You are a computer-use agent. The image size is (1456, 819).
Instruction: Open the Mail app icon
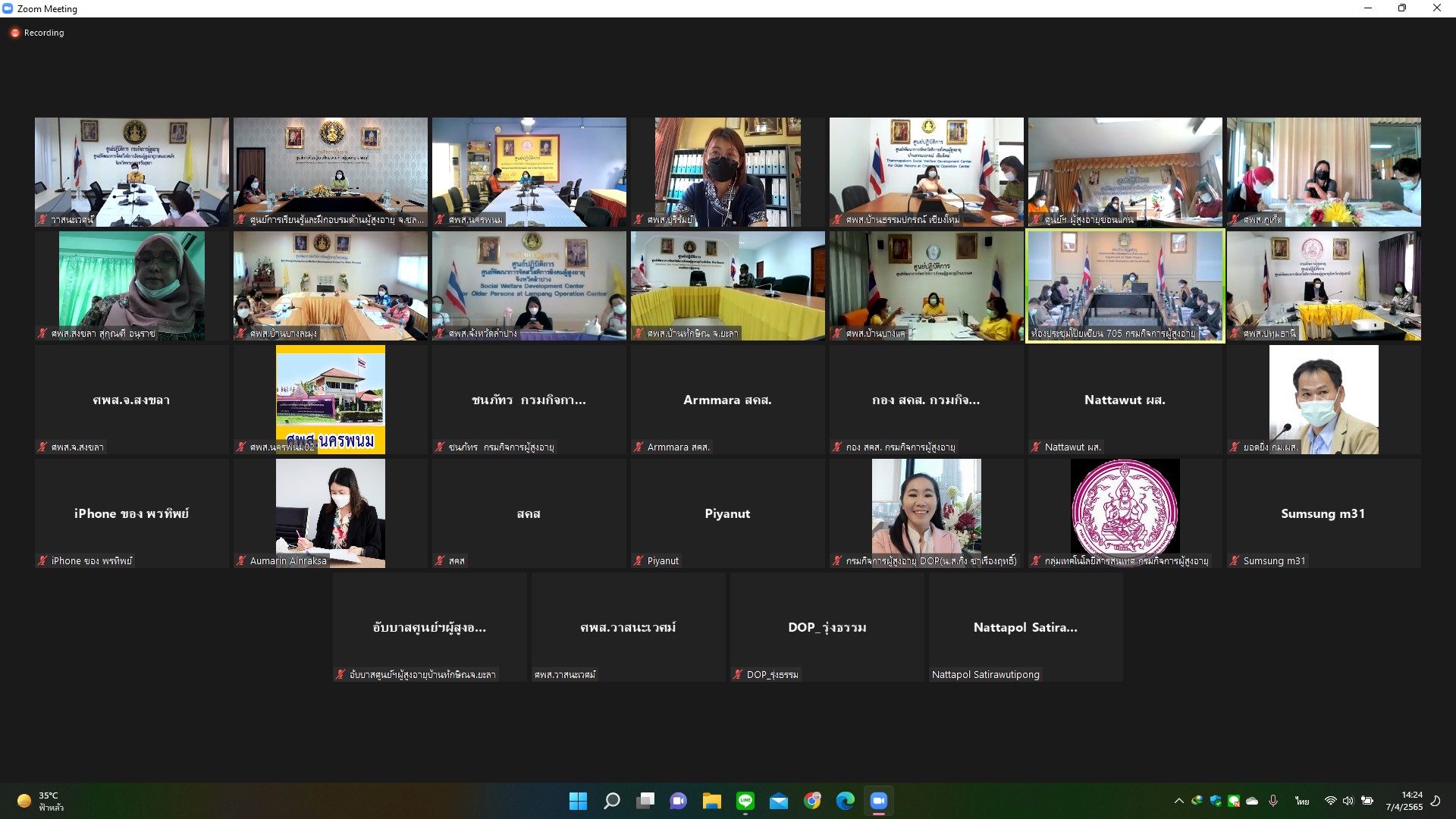pyautogui.click(x=779, y=801)
